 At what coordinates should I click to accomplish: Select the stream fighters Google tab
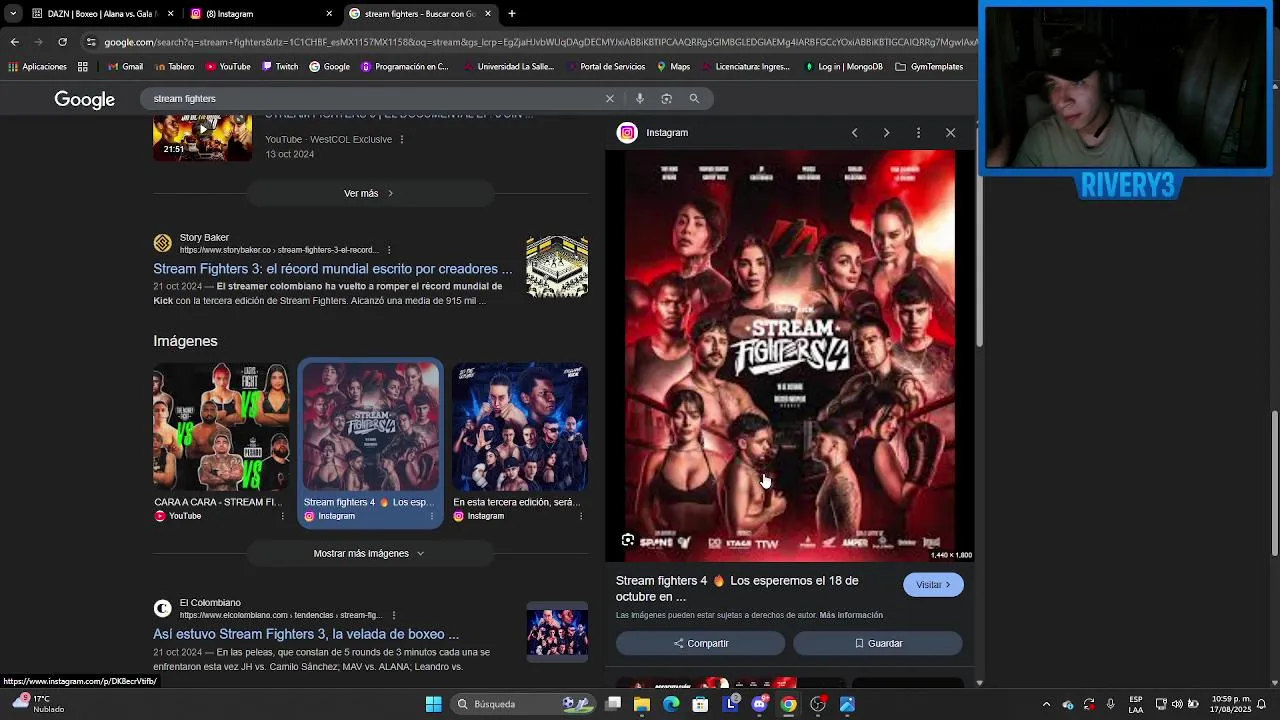pos(420,14)
